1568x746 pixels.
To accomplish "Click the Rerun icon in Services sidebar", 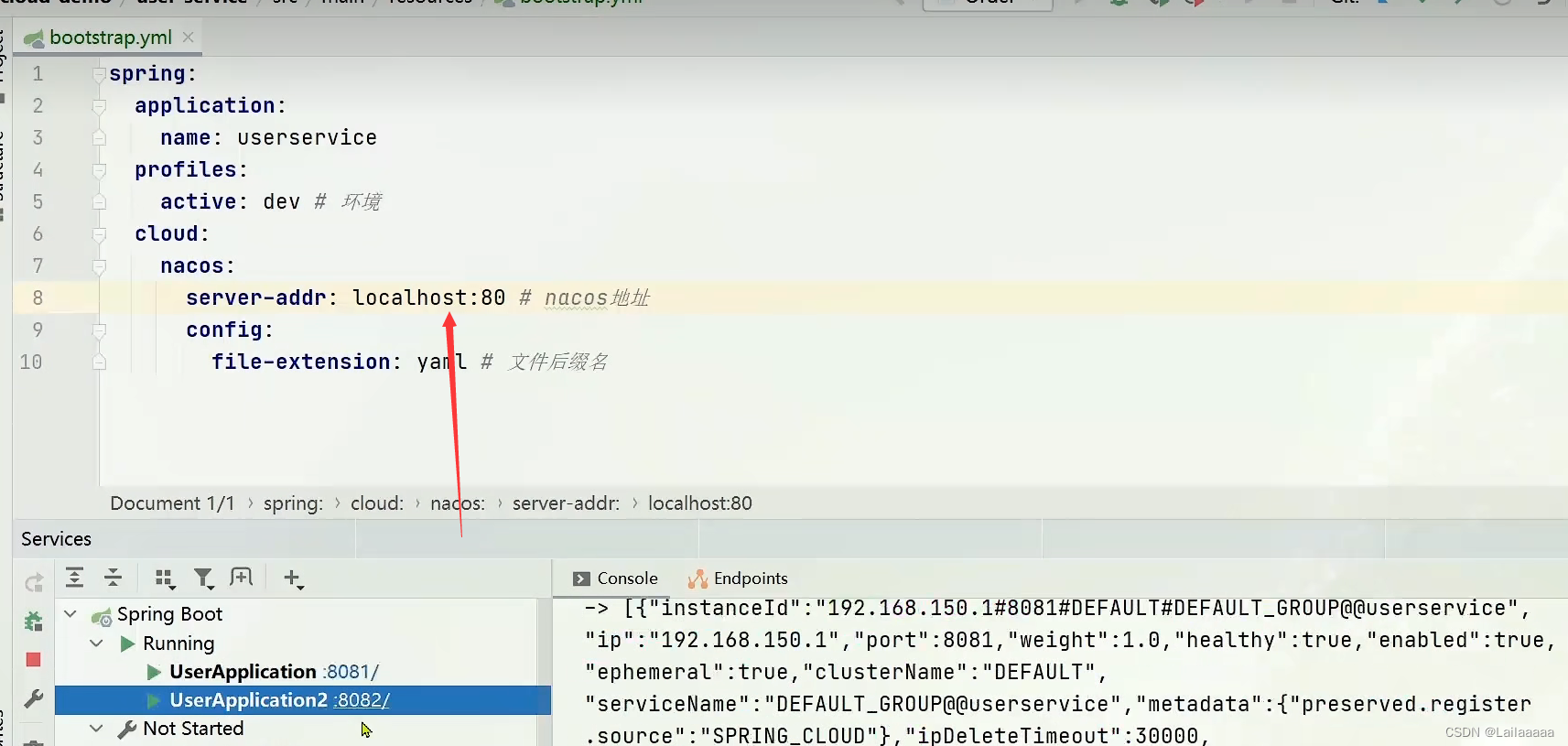I will pyautogui.click(x=34, y=583).
